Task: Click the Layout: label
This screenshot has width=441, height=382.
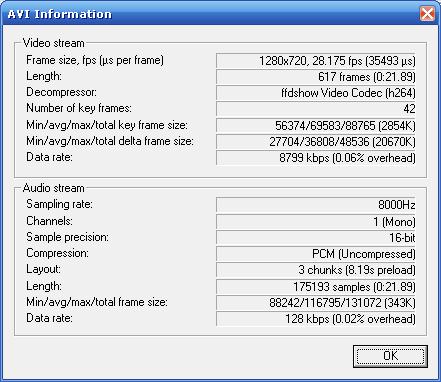Action: [x=43, y=269]
